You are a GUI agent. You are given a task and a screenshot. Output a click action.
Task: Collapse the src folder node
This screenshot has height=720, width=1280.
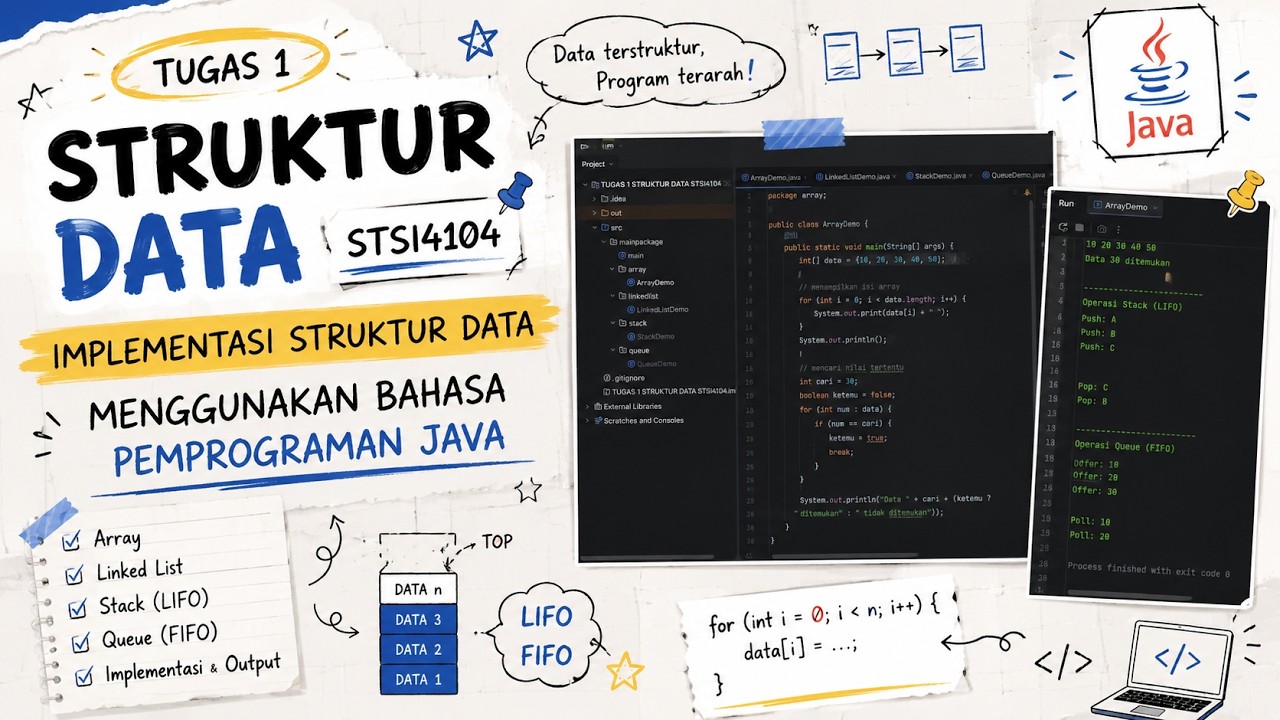click(x=594, y=227)
